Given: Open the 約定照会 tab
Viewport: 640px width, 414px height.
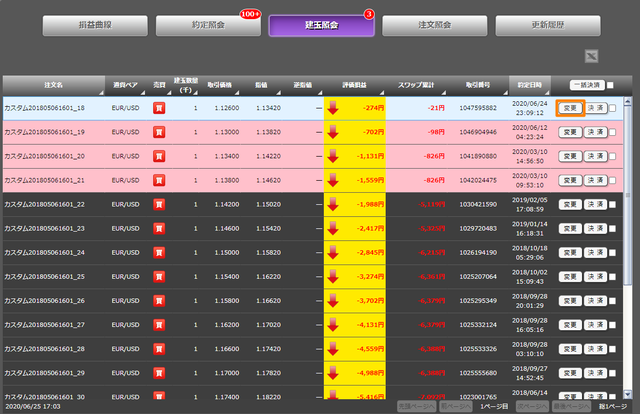Looking at the screenshot, I should tap(208, 25).
